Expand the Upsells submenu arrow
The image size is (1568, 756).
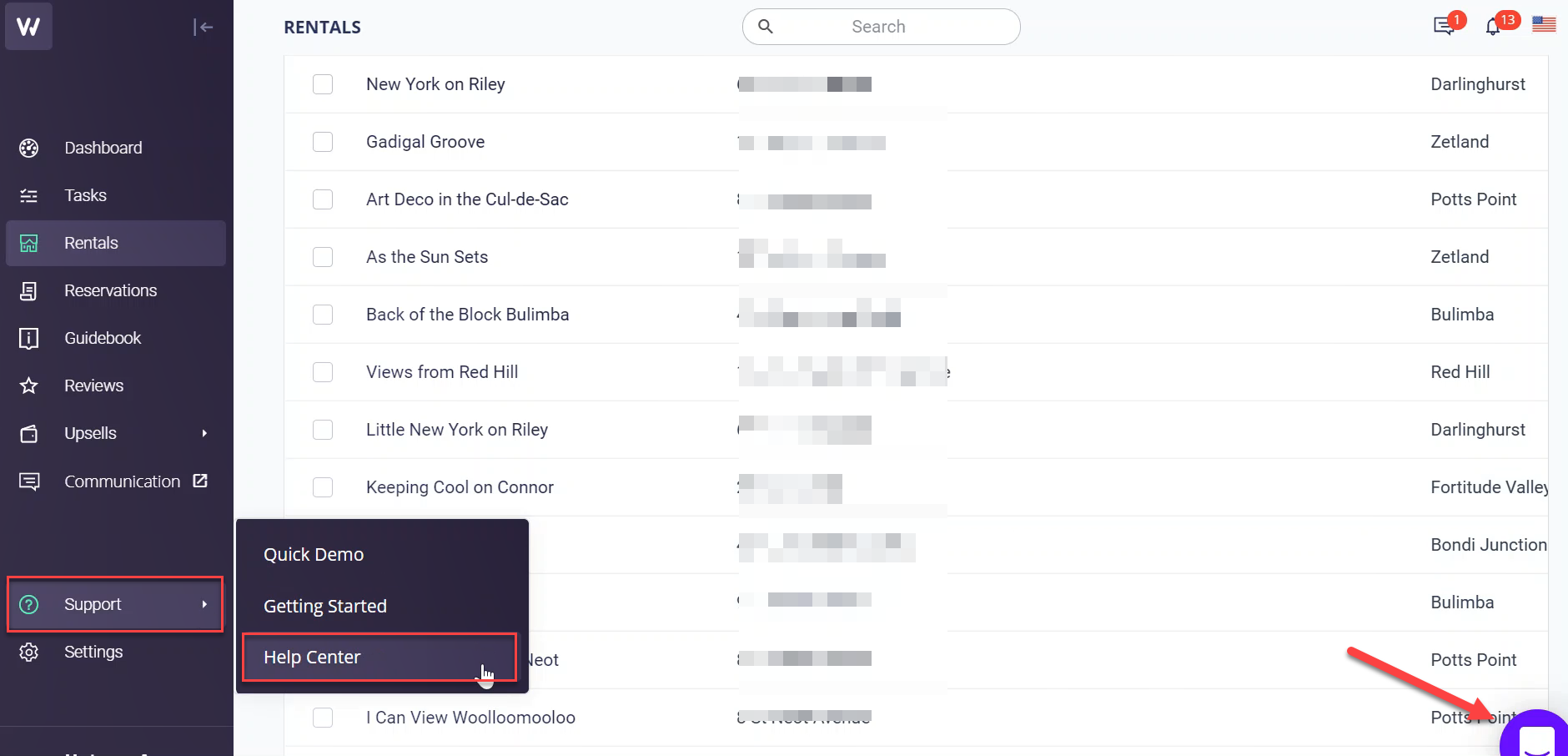pyautogui.click(x=204, y=434)
